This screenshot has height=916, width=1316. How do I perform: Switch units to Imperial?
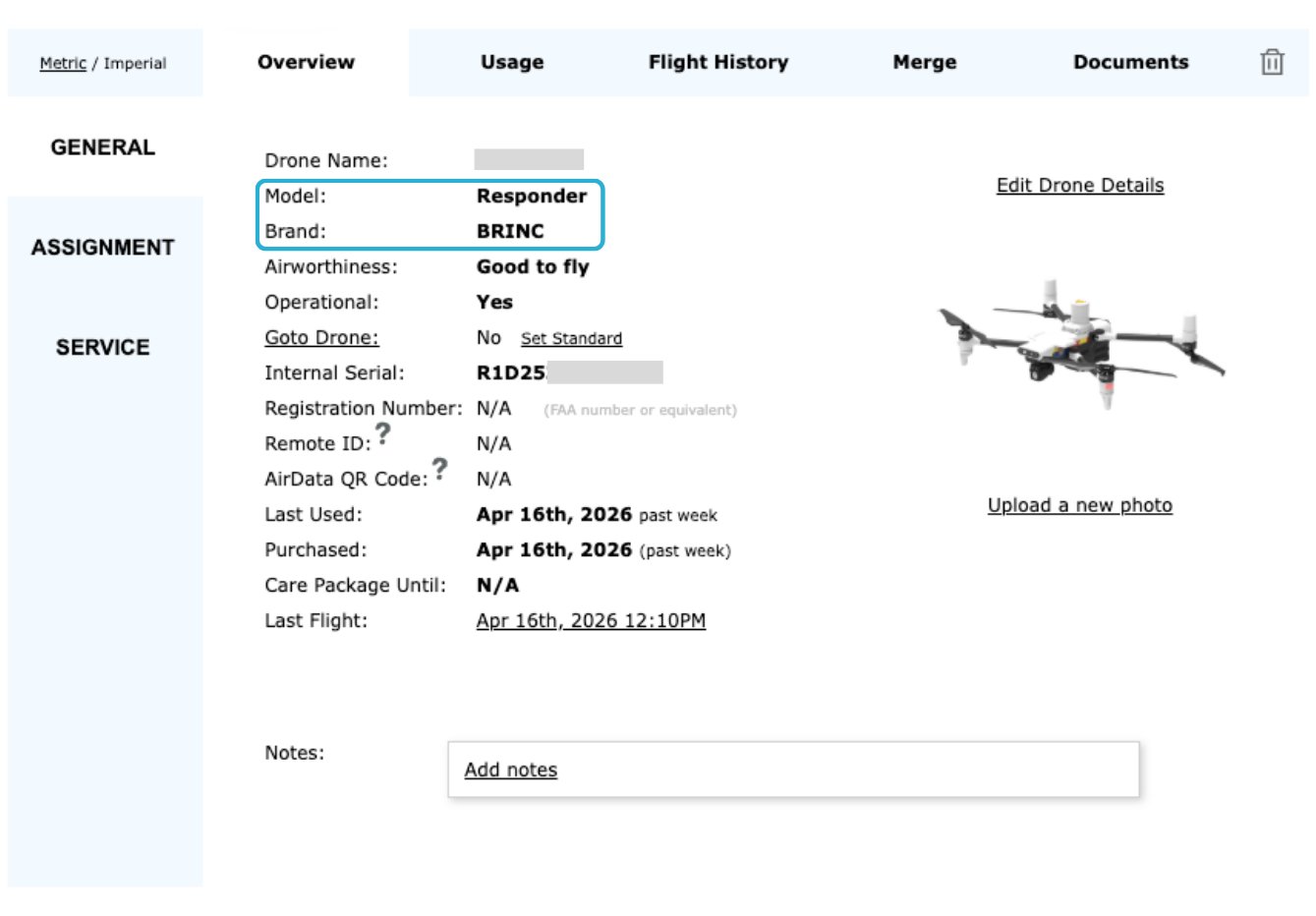pos(135,64)
